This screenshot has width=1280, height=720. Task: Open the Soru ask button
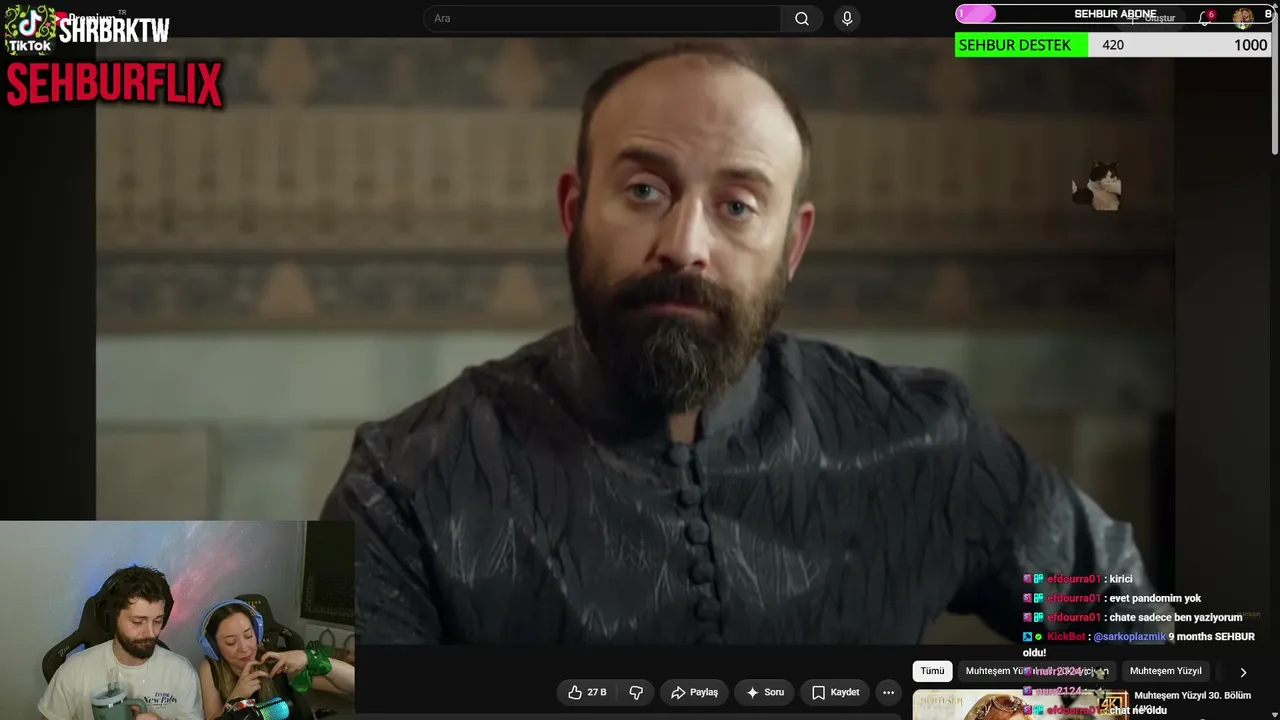pos(765,692)
